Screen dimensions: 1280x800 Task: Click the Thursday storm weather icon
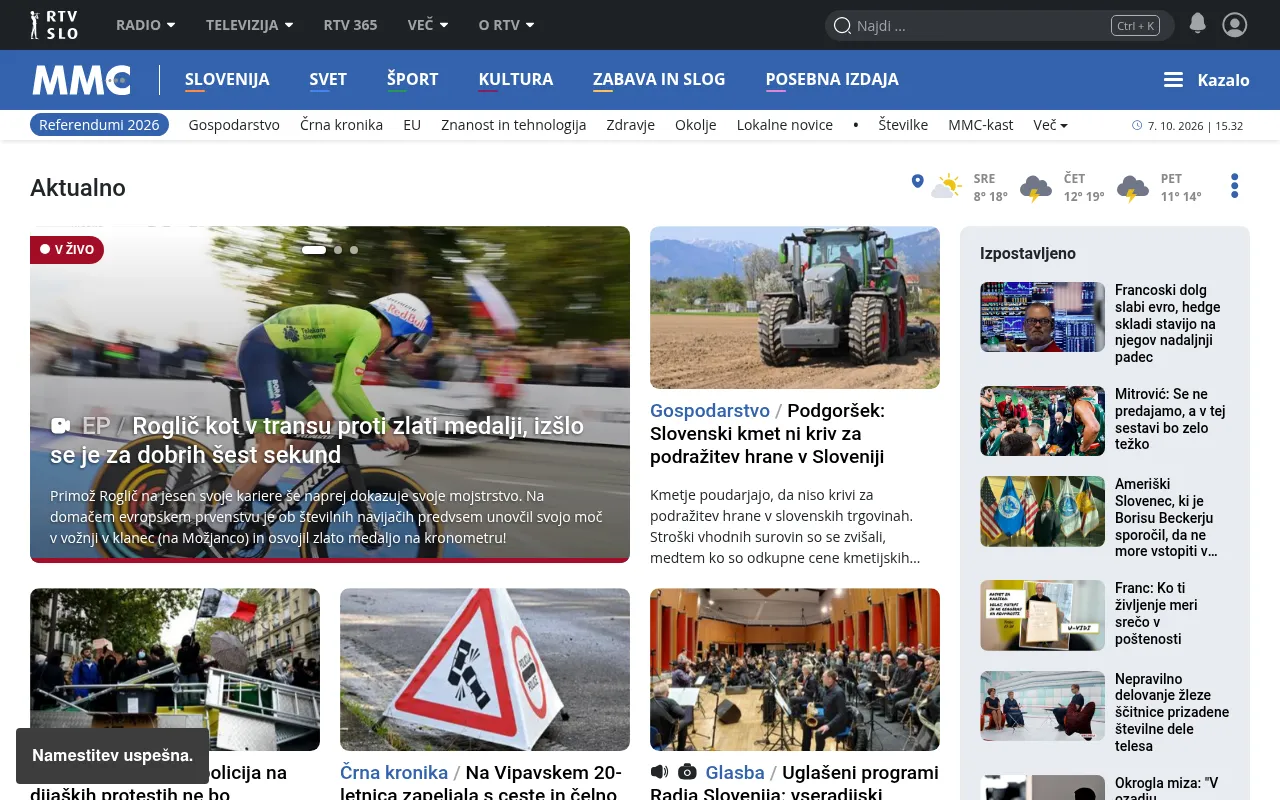point(1036,188)
